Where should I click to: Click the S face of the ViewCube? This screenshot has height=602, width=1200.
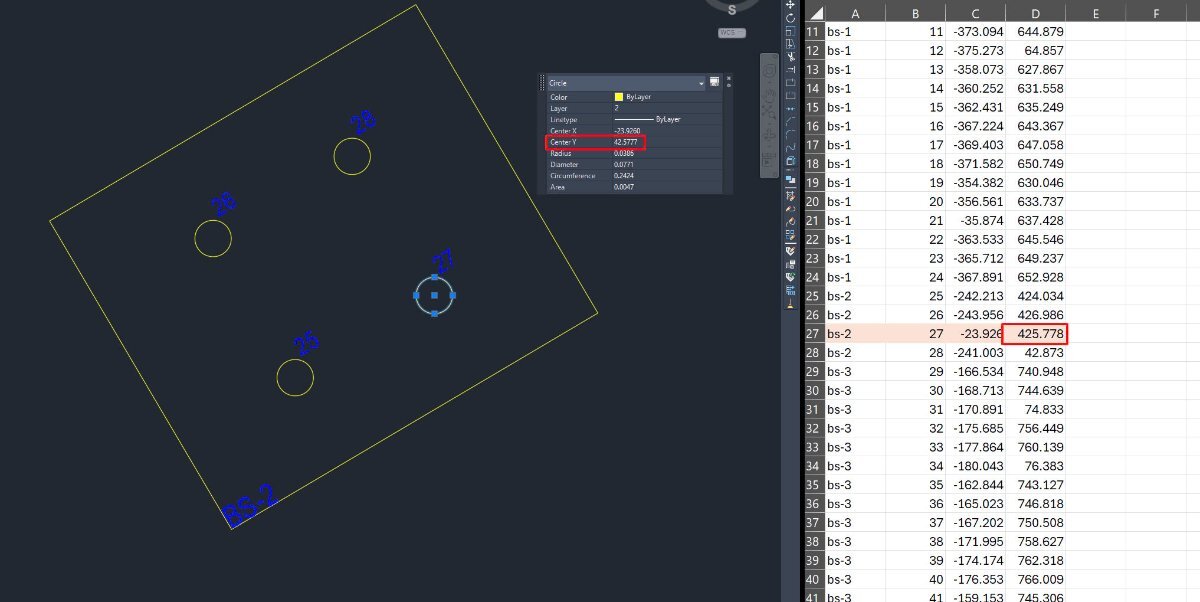pos(732,9)
